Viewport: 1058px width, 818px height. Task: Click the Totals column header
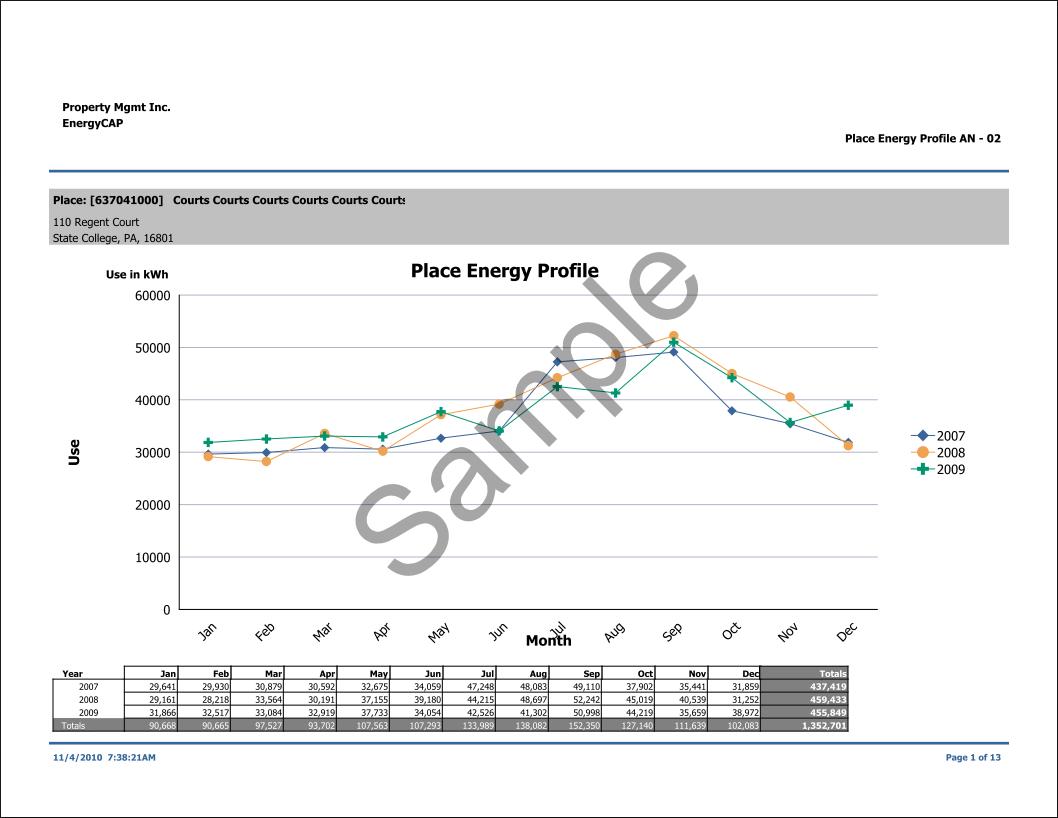[831, 674]
